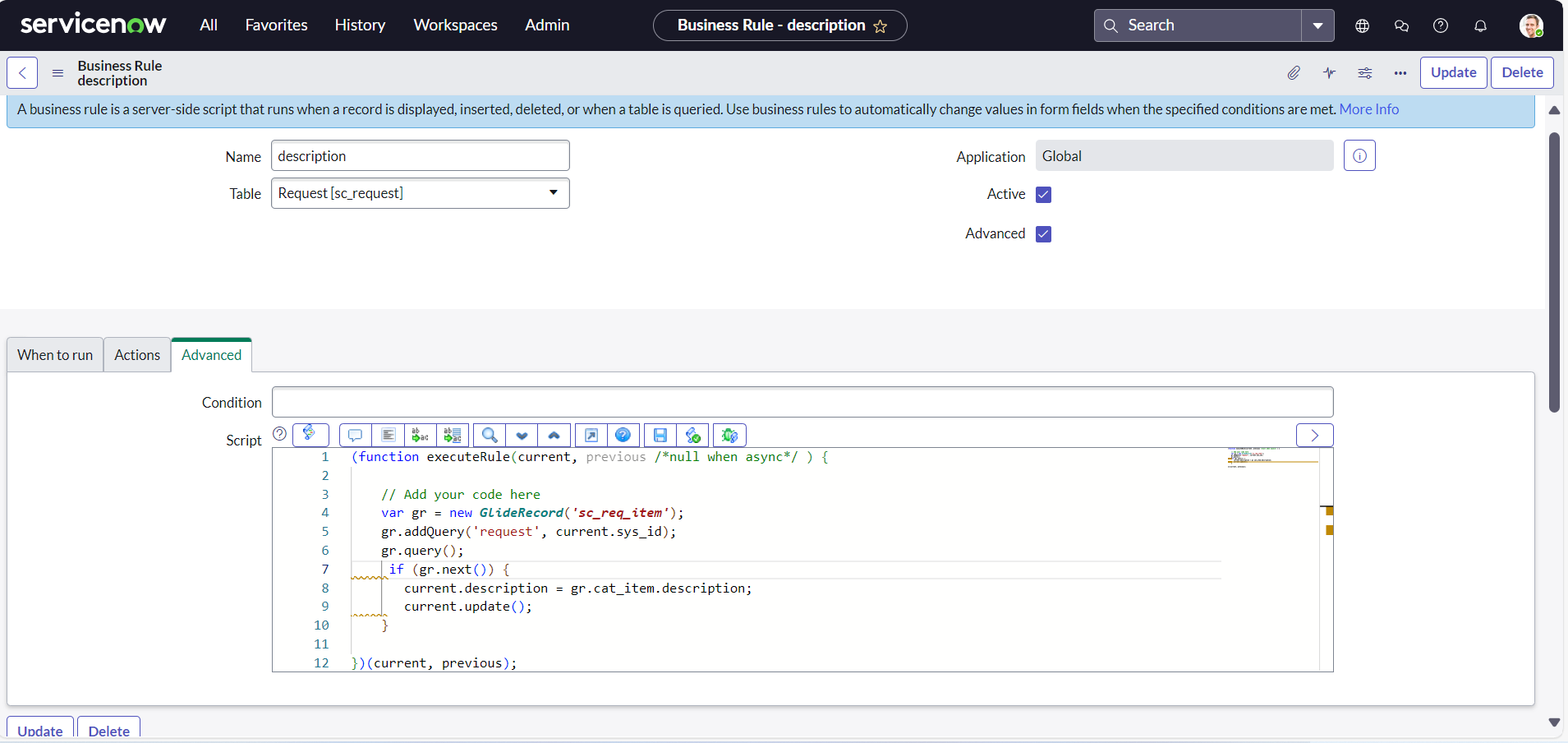1568x743 pixels.
Task: Click the floppy disk Save icon
Action: 660,435
